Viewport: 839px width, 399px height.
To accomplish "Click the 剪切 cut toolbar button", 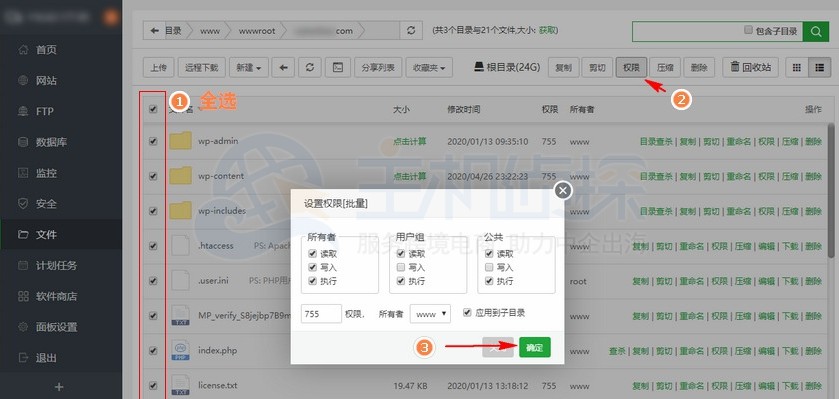I will coord(597,68).
